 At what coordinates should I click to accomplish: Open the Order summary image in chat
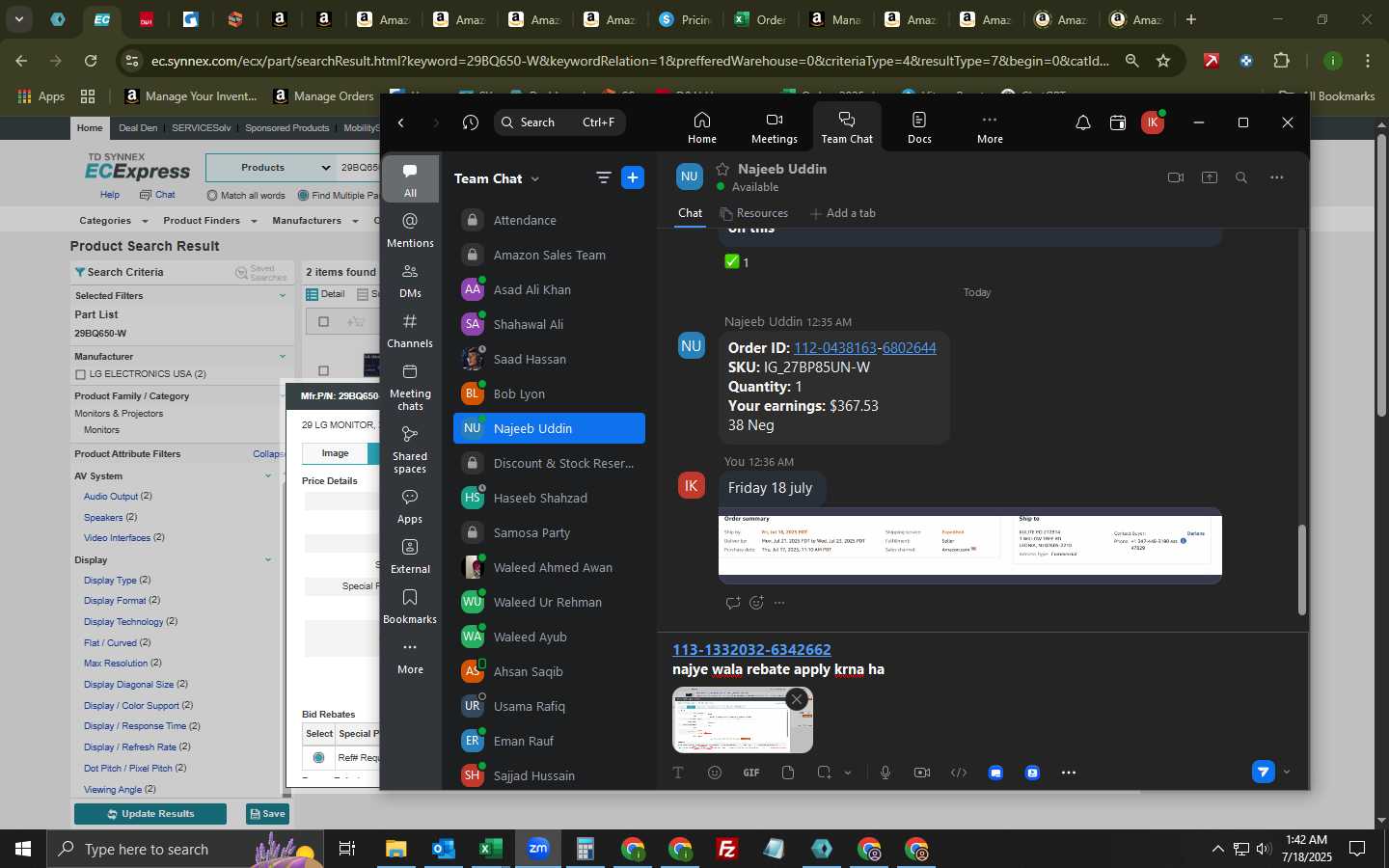969,545
